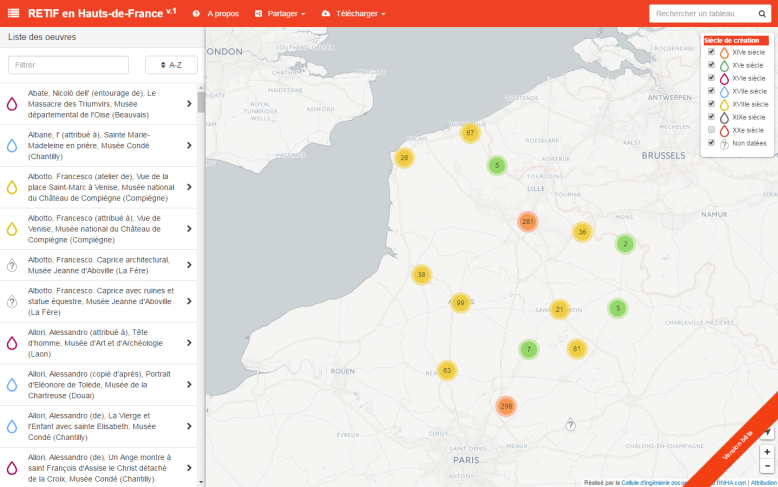Click the orange 281 cluster near Lille

[528, 221]
